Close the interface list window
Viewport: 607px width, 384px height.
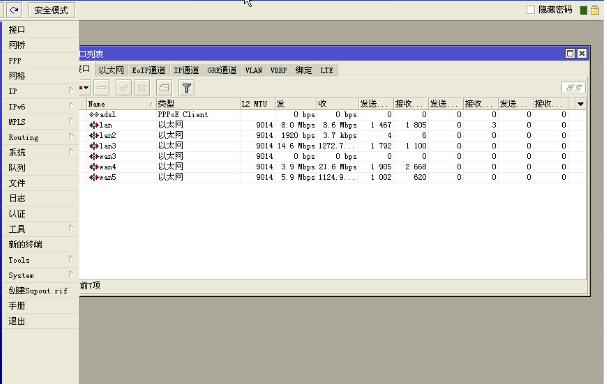(x=582, y=53)
